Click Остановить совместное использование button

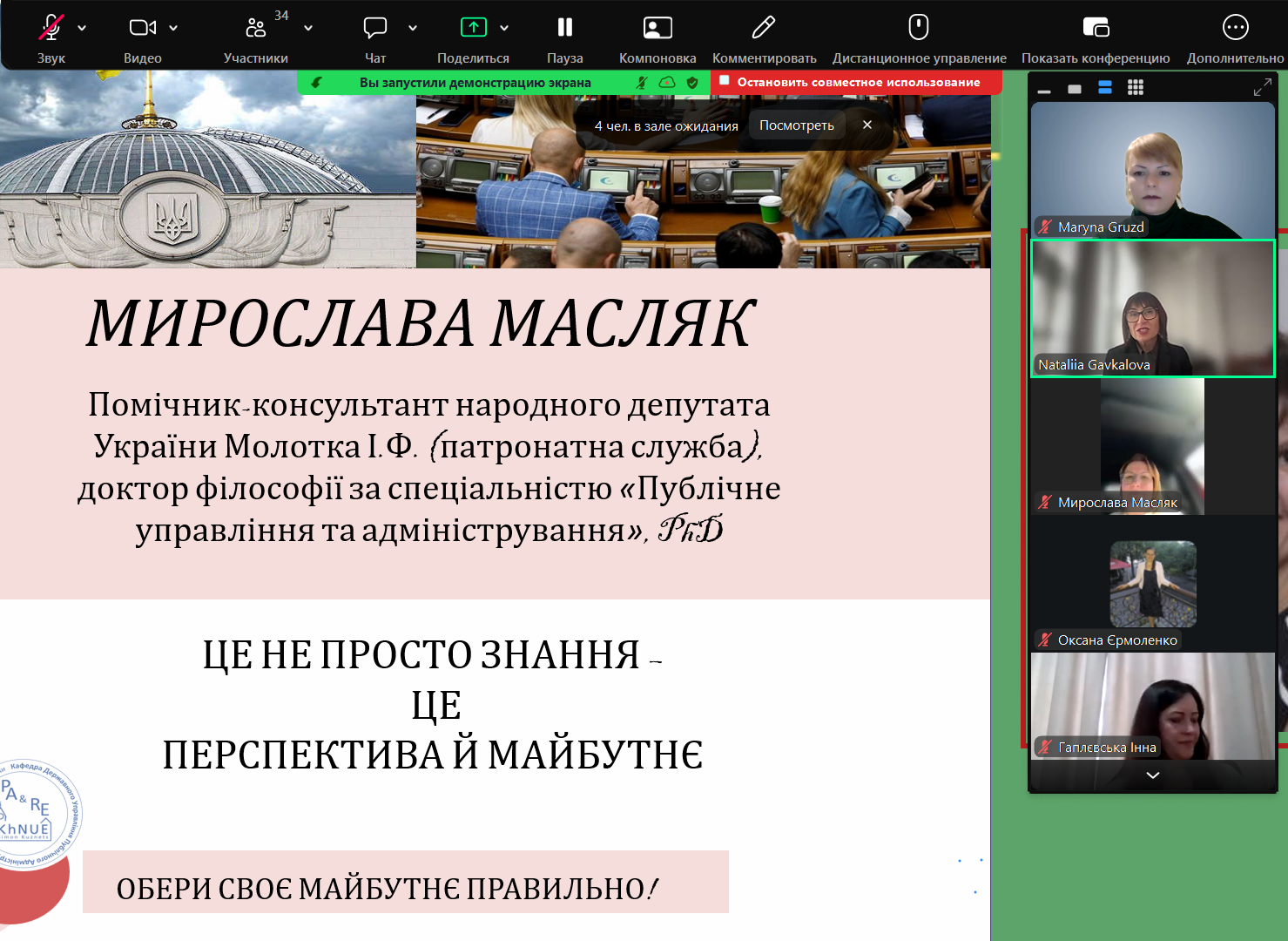[858, 82]
